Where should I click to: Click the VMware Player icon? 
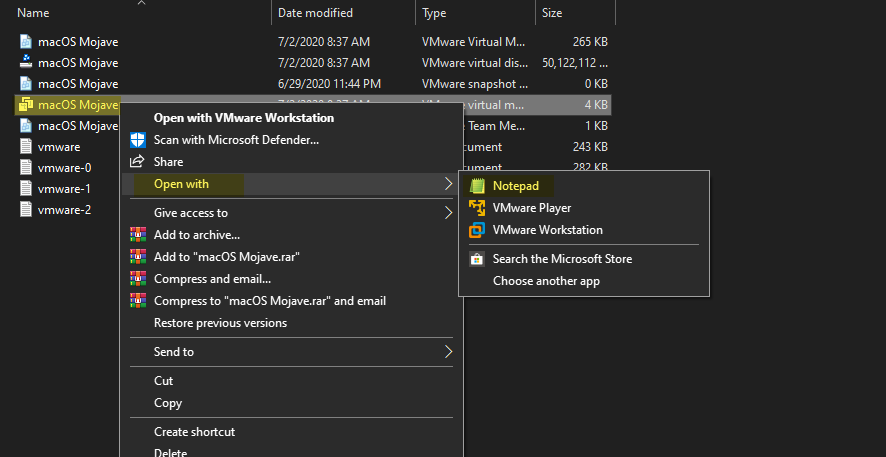pyautogui.click(x=477, y=208)
